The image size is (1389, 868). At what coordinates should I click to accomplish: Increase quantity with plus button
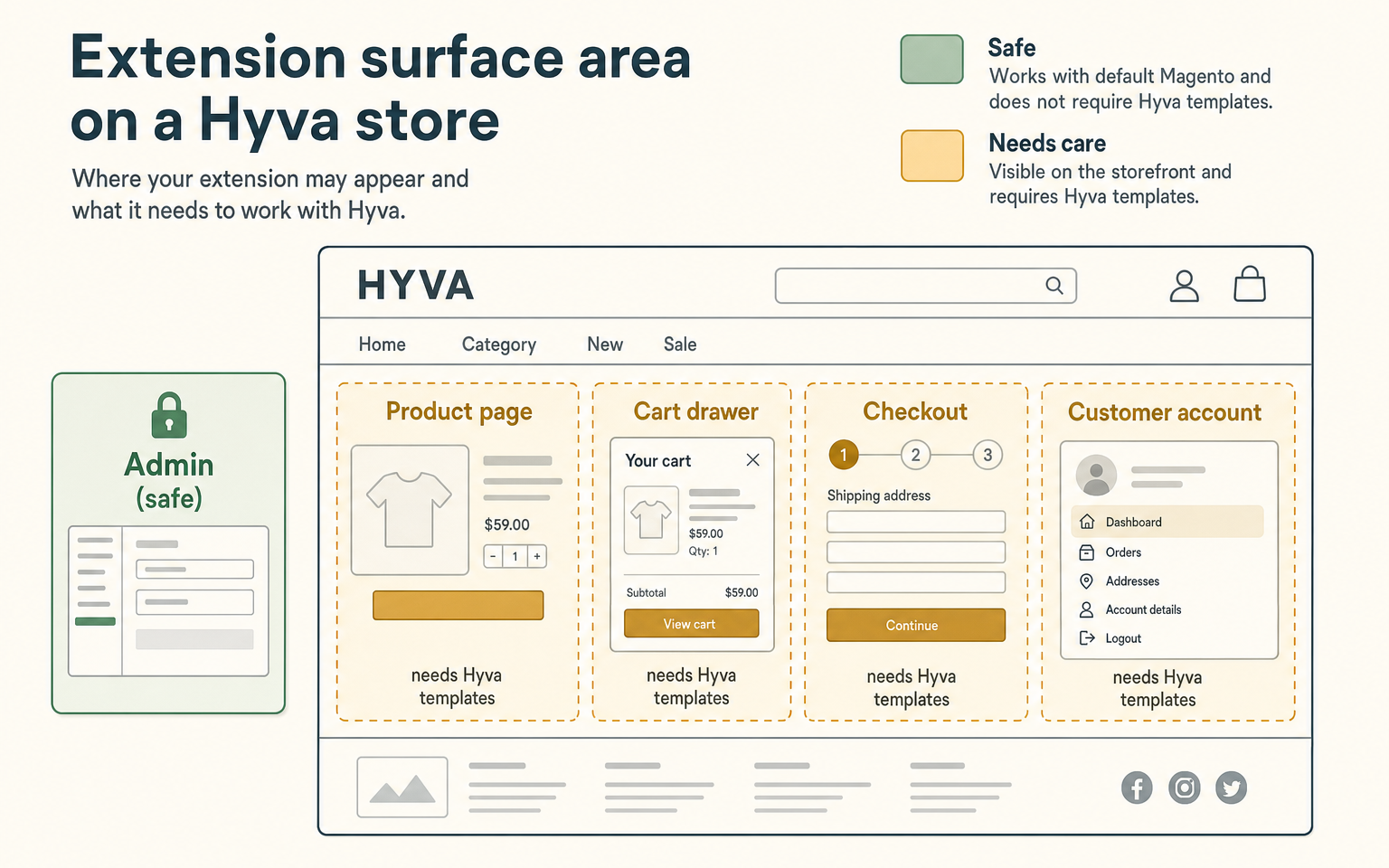pyautogui.click(x=537, y=557)
